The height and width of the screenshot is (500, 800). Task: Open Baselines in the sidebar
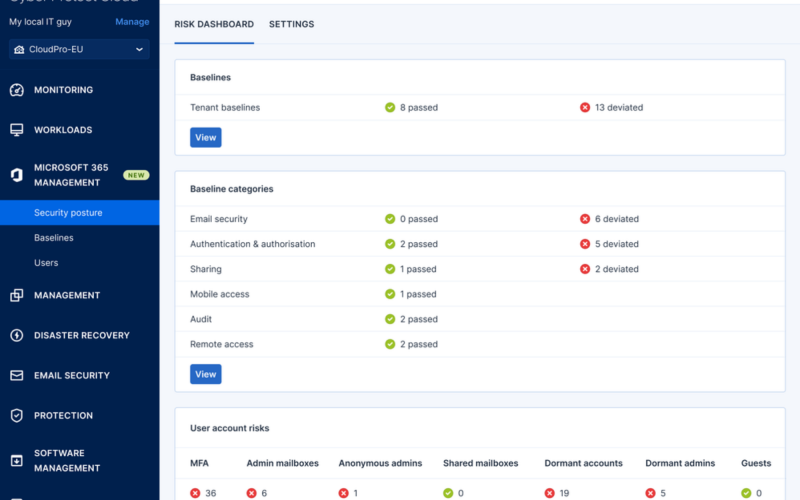(x=54, y=238)
